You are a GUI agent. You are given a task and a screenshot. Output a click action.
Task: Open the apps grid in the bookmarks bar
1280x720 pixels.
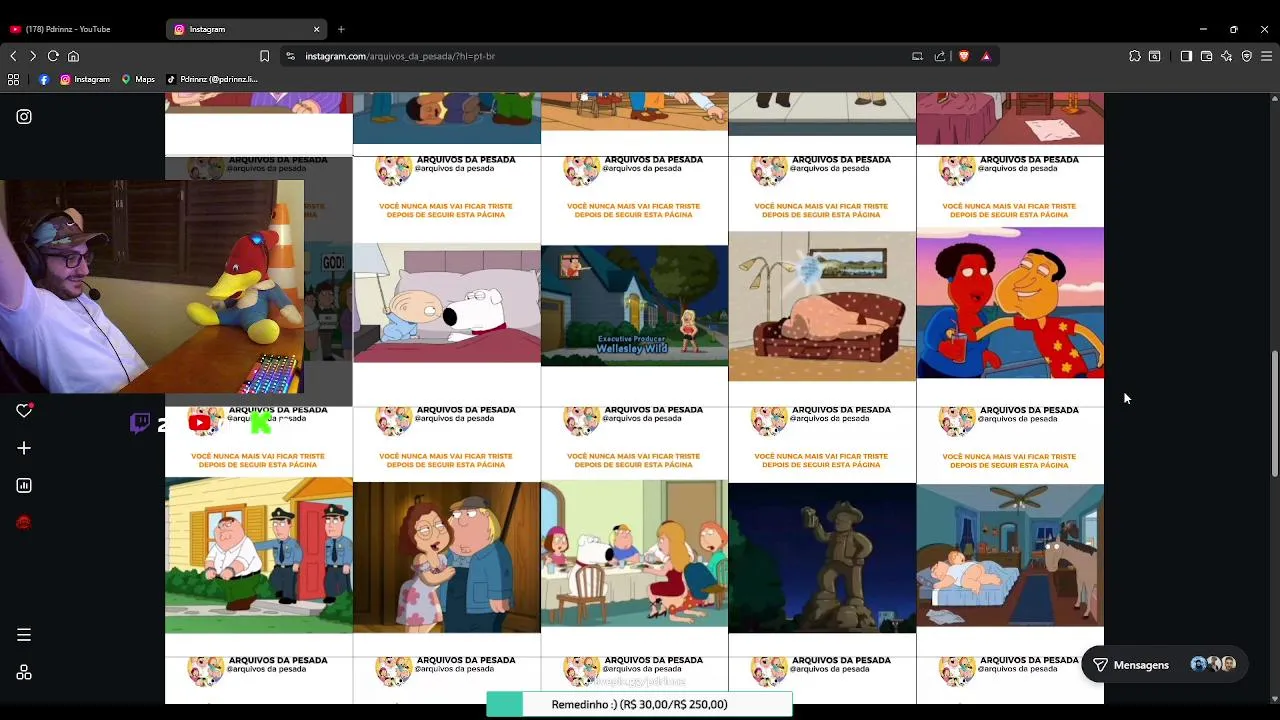tap(14, 79)
